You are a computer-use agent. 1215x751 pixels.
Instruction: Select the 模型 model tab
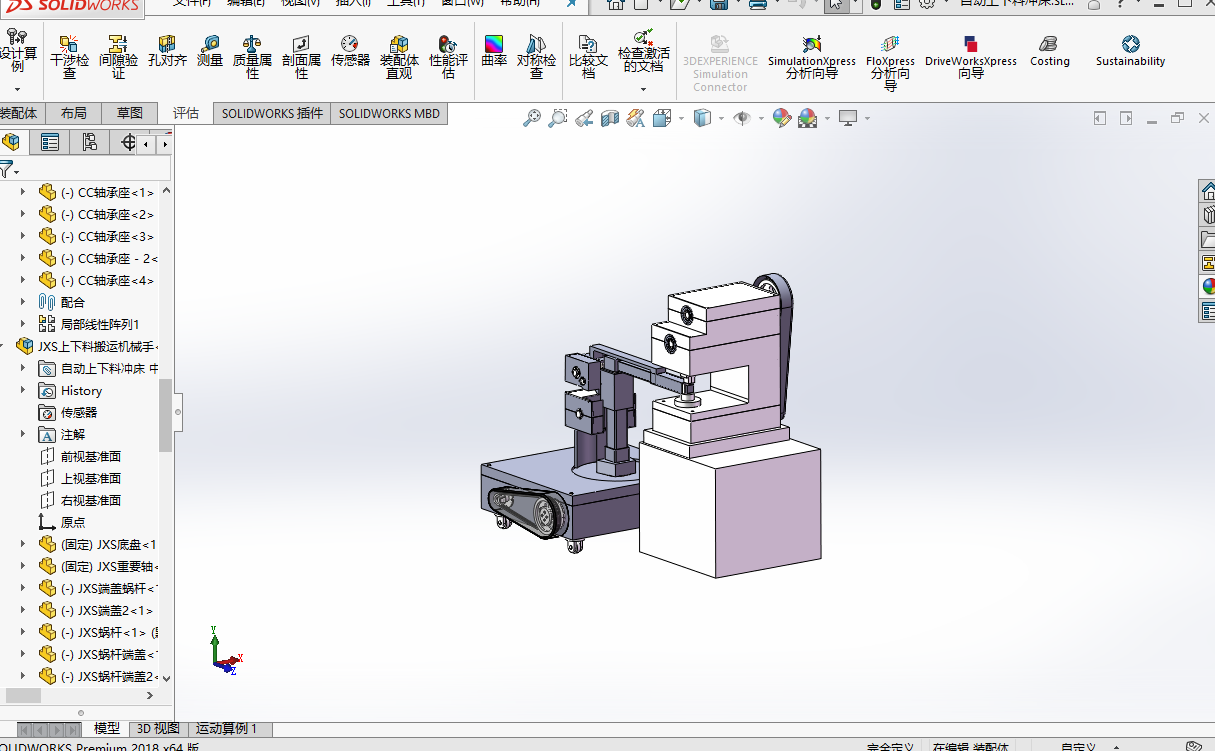click(107, 729)
